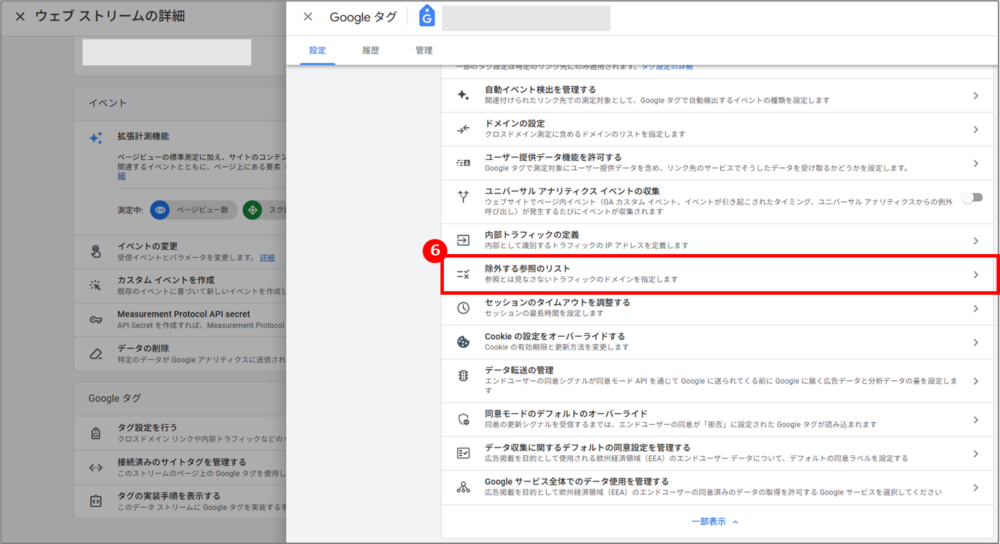Viewport: 1000px width, 544px height.
Task: Close the ウェブ ストリームの詳細 page
Action: tap(20, 17)
